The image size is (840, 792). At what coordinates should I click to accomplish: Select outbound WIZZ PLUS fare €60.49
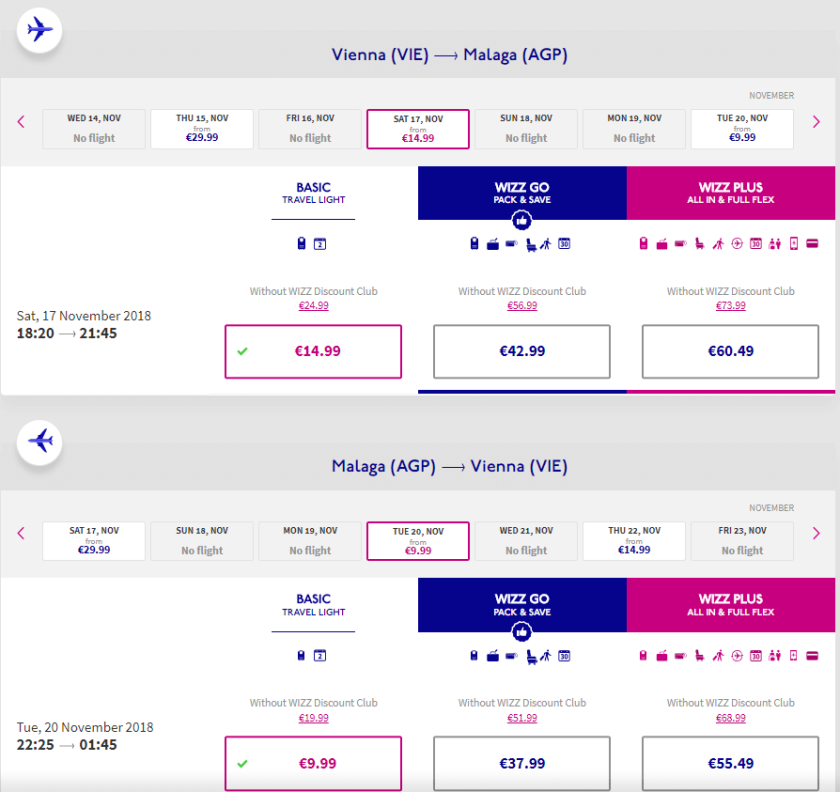coord(730,352)
